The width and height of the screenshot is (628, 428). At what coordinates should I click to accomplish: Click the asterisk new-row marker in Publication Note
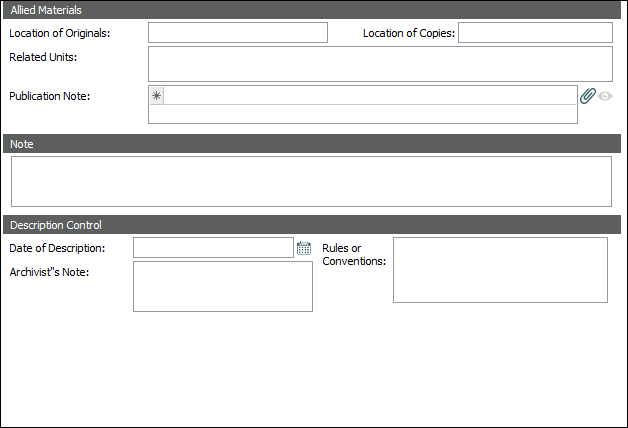click(156, 96)
